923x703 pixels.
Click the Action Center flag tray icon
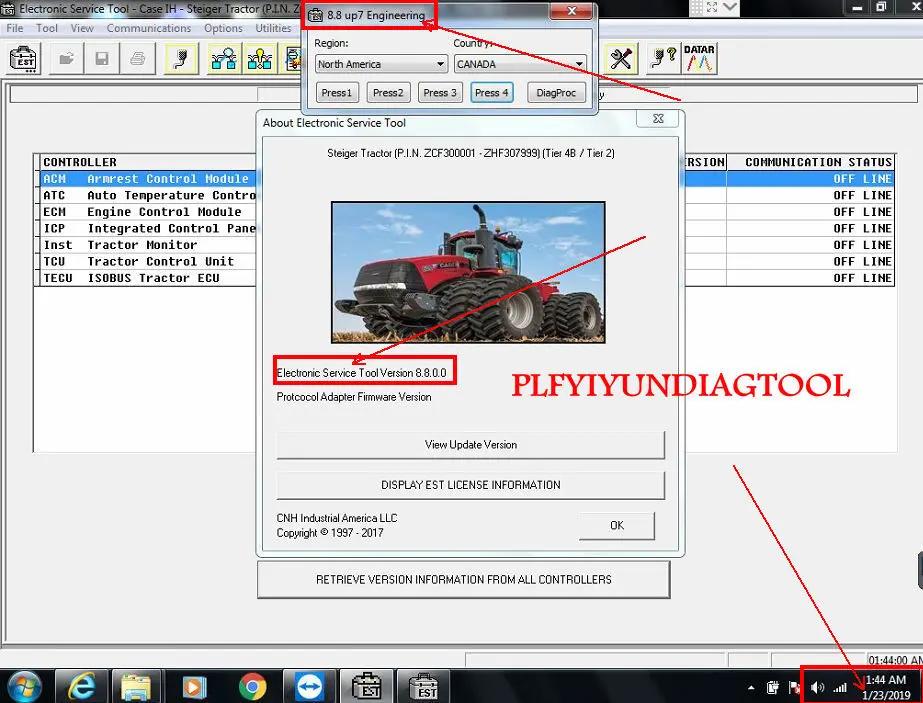(x=794, y=687)
